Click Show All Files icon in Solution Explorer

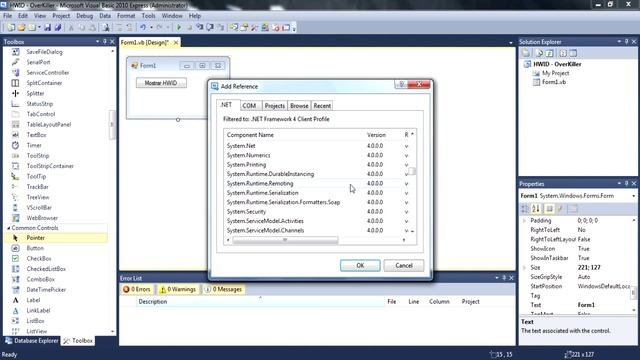[x=539, y=53]
